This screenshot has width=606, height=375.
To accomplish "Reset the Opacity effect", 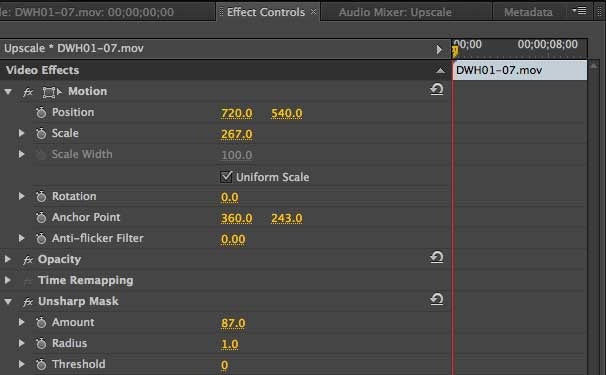I will point(437,257).
